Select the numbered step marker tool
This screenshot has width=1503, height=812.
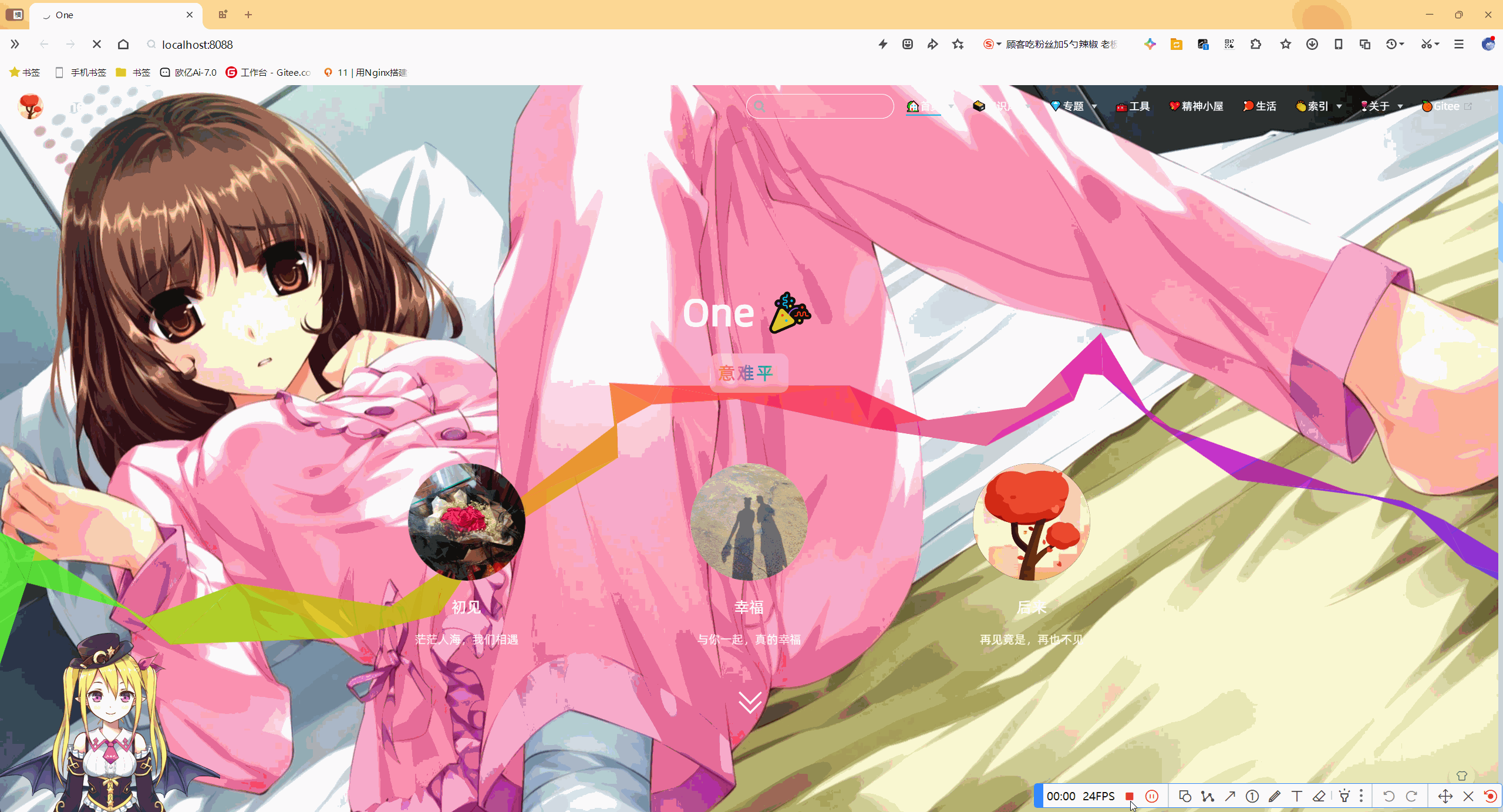pyautogui.click(x=1252, y=796)
